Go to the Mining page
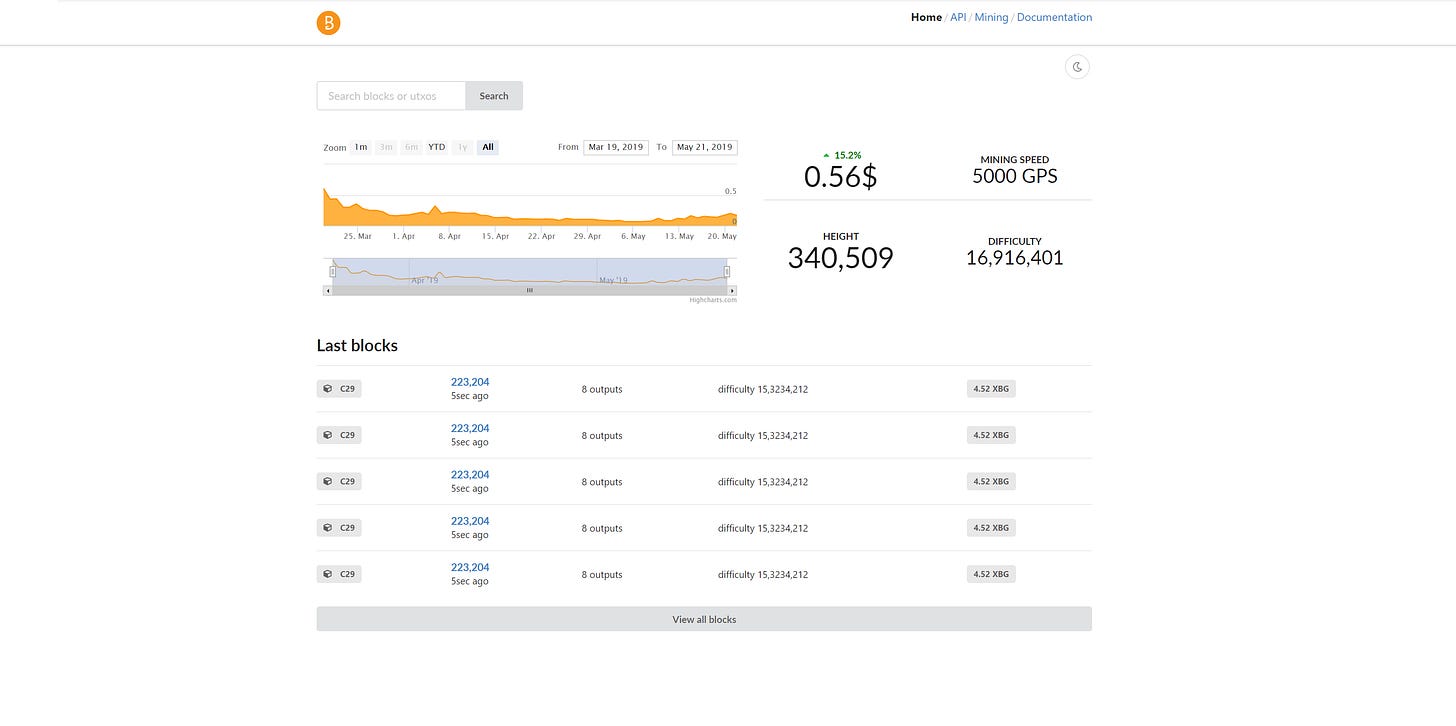The height and width of the screenshot is (726, 1456). pos(991,17)
